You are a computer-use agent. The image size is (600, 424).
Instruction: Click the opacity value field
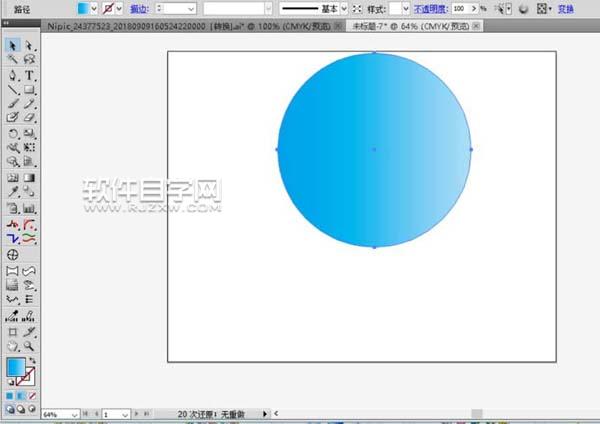click(460, 8)
